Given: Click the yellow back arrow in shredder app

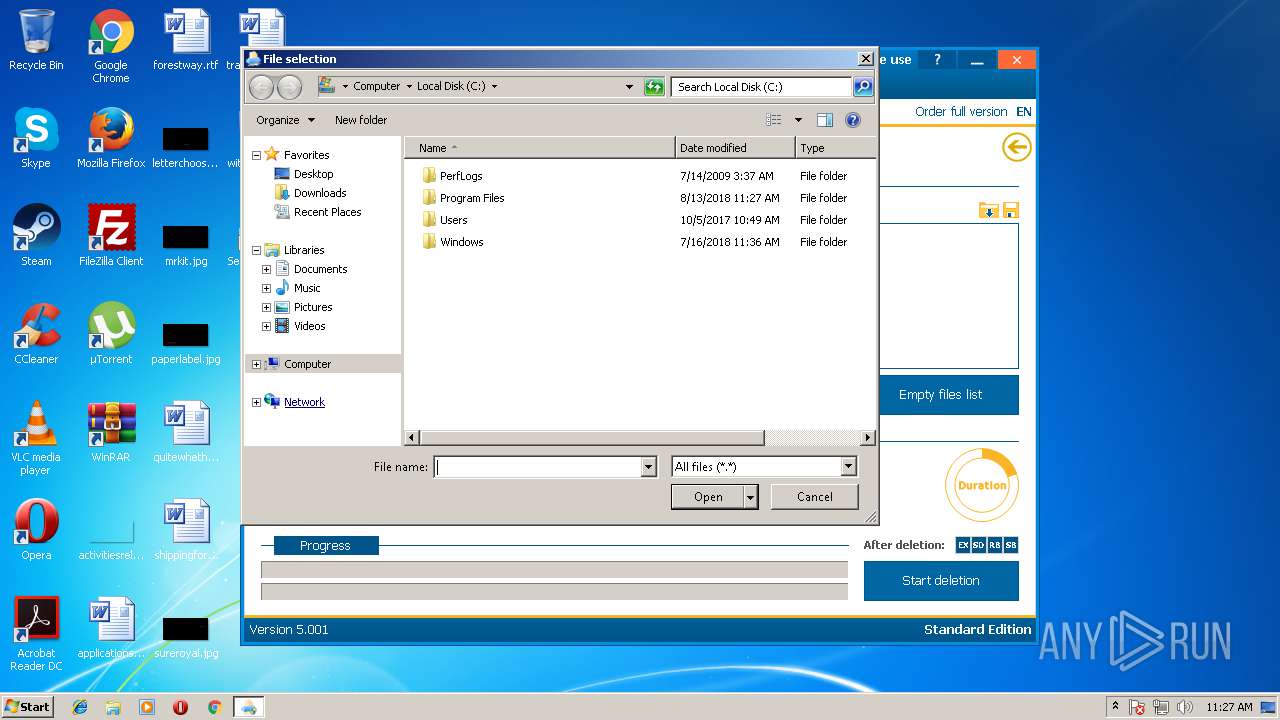Looking at the screenshot, I should point(1016,148).
